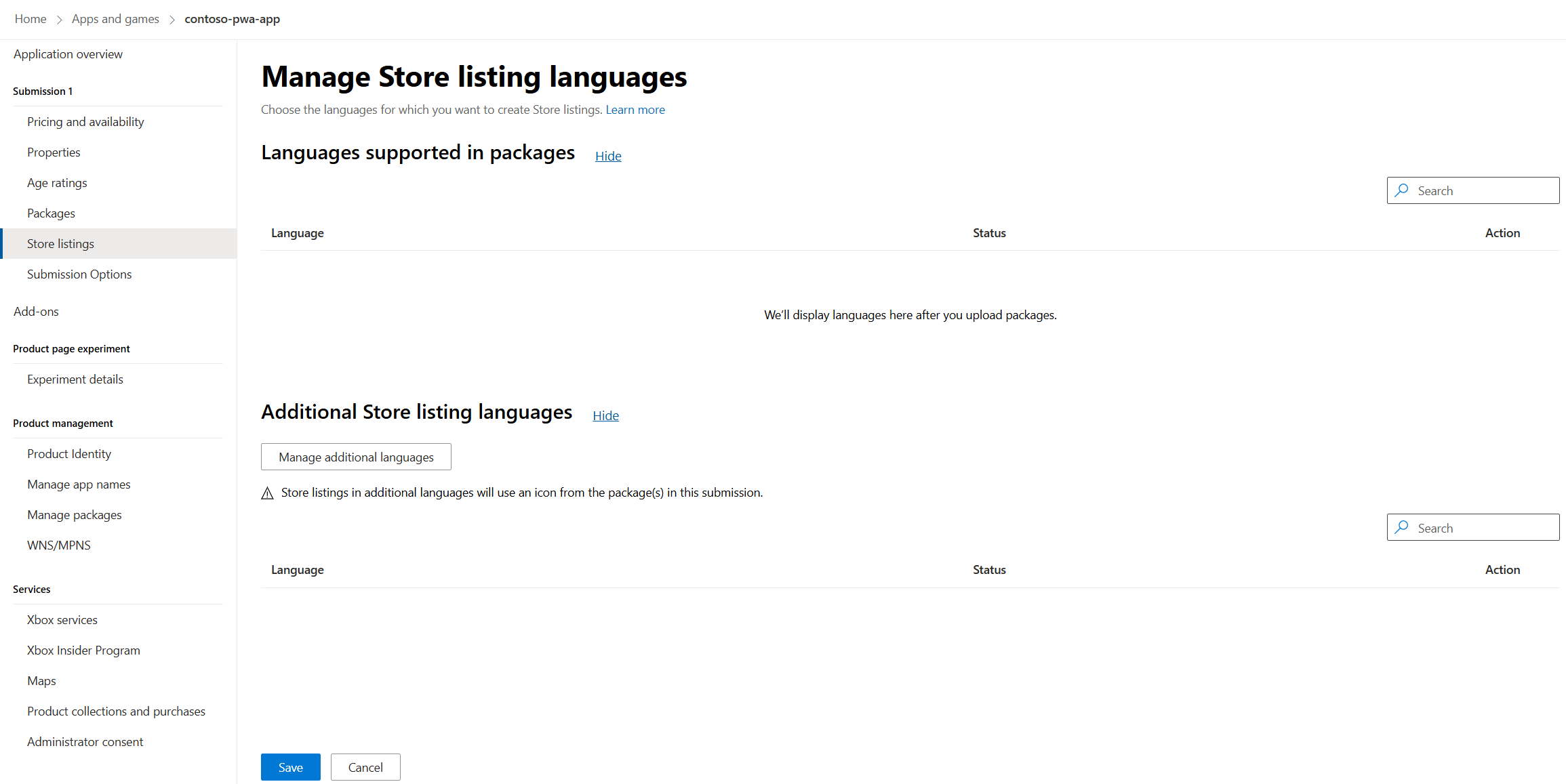Open Xbox Insider Program settings
Viewport: 1566px width, 784px height.
pyautogui.click(x=83, y=651)
